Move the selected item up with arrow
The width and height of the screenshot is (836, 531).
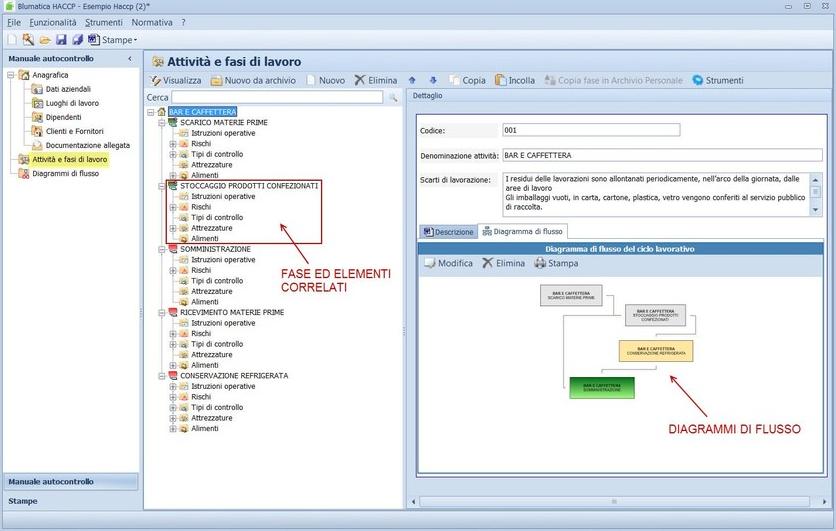(413, 80)
